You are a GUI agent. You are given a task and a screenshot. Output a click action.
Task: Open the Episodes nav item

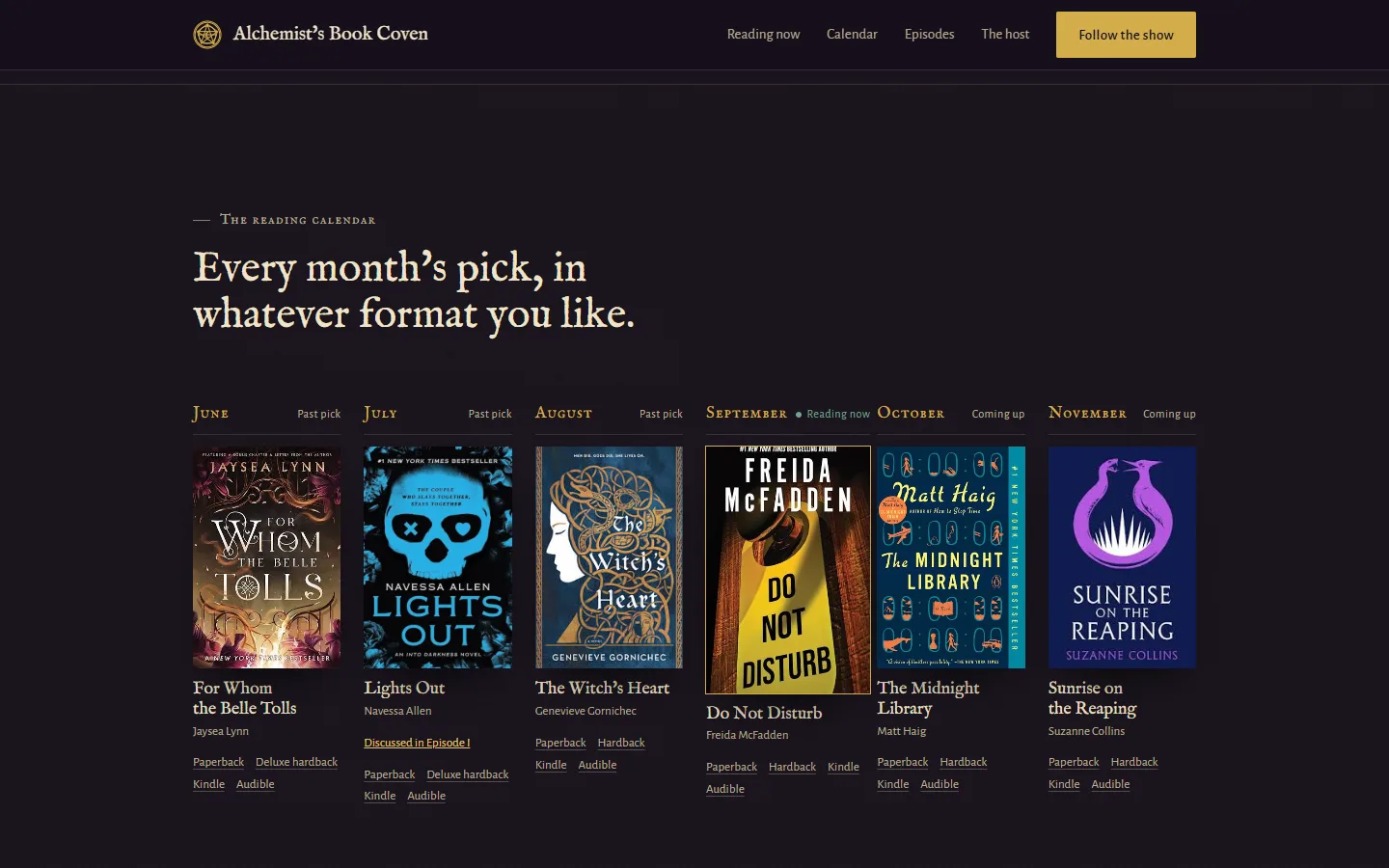click(929, 35)
